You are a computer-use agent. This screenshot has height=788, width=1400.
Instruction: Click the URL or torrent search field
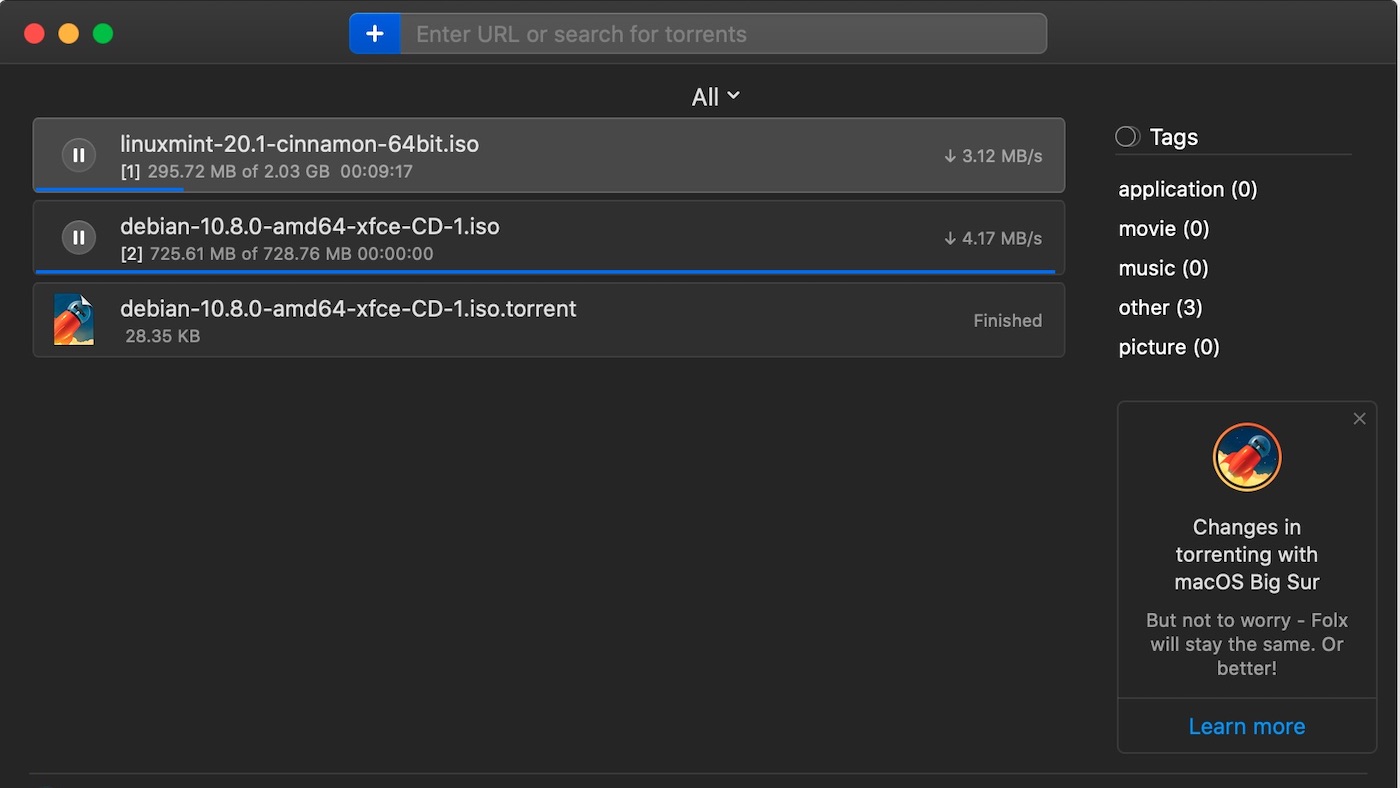[723, 34]
